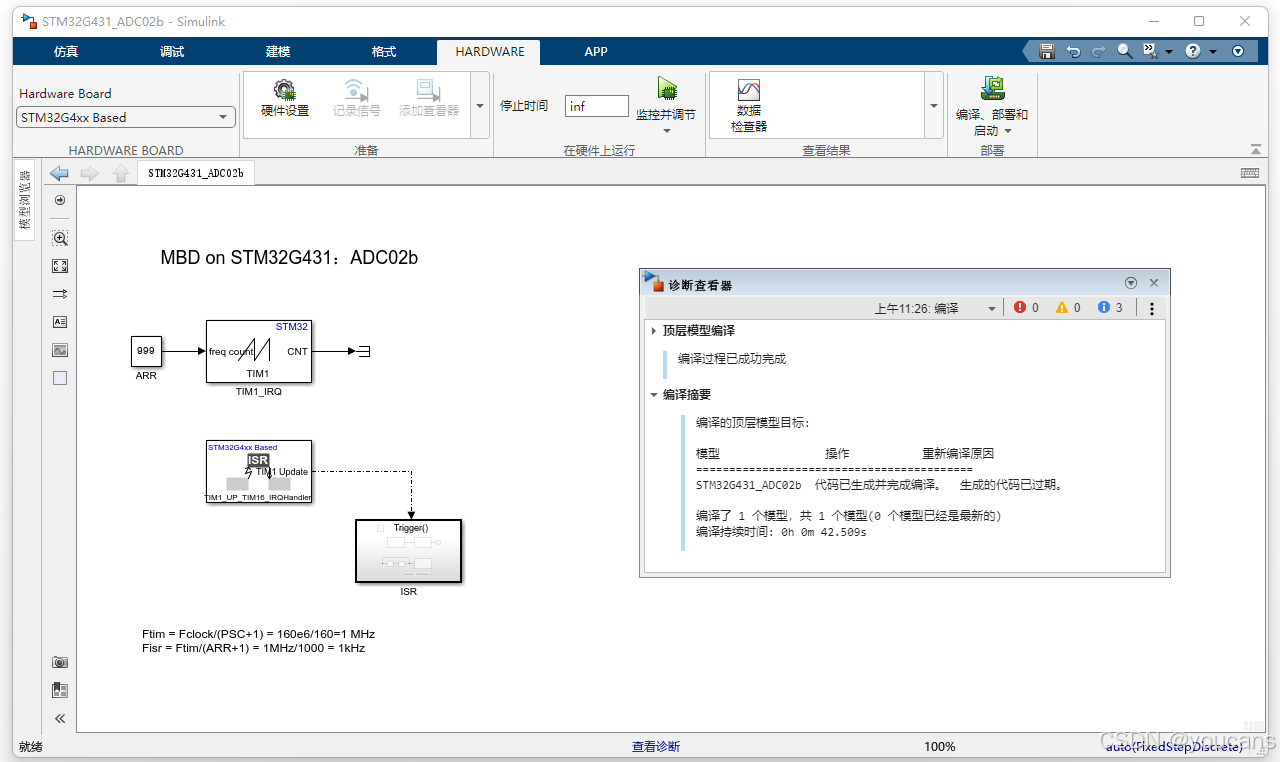Select the ARR constant block 999
The width and height of the screenshot is (1280, 762).
[x=146, y=351]
